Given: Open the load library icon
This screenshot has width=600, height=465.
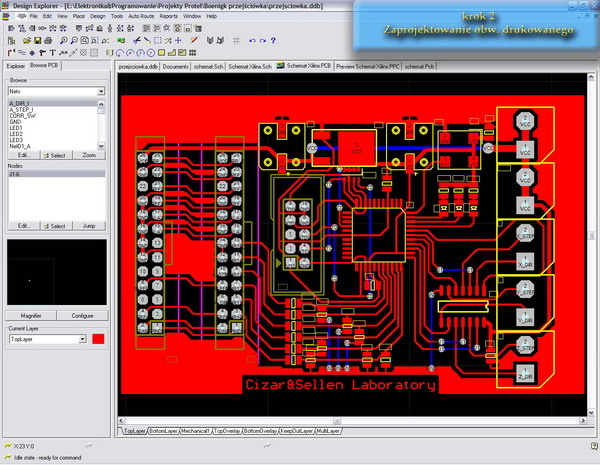Looking at the screenshot, I should click(209, 40).
